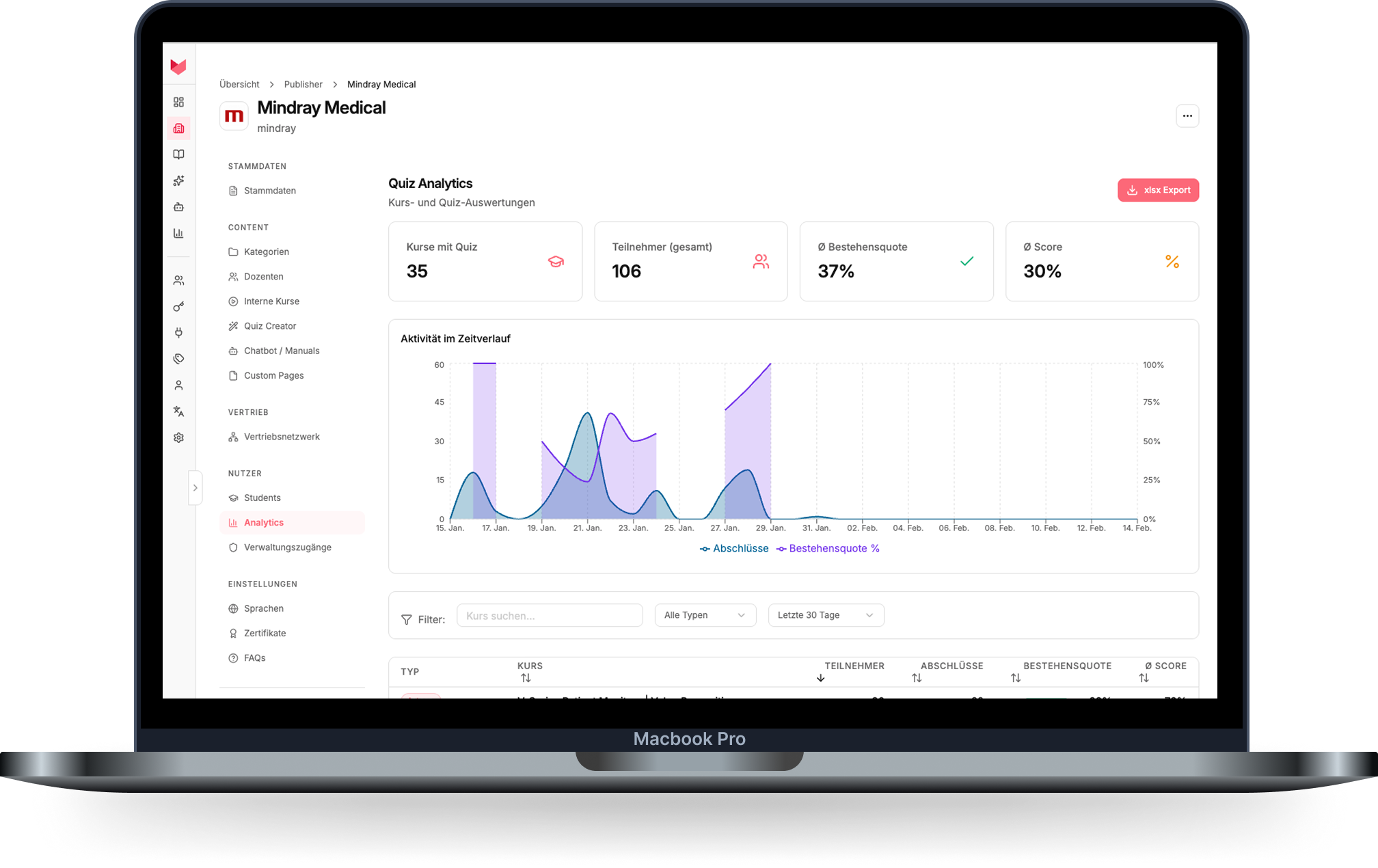This screenshot has width=1378, height=868.
Task: Click the plug integrations icon
Action: [178, 333]
